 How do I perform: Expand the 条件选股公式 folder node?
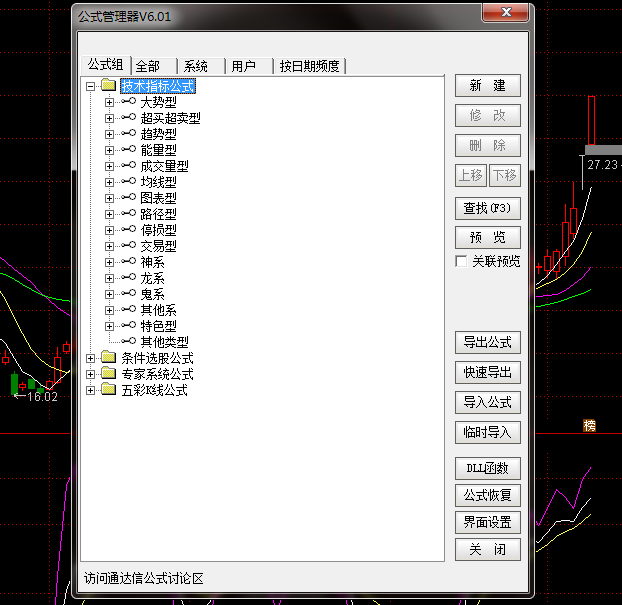pyautogui.click(x=91, y=358)
